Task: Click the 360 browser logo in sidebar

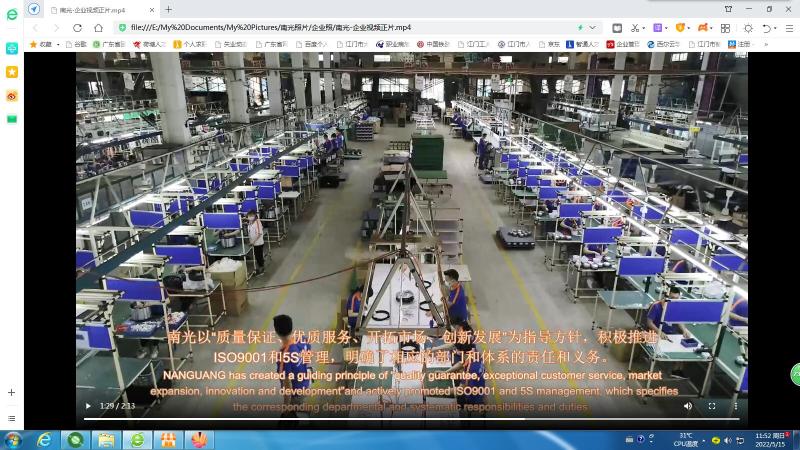Action: click(x=12, y=15)
